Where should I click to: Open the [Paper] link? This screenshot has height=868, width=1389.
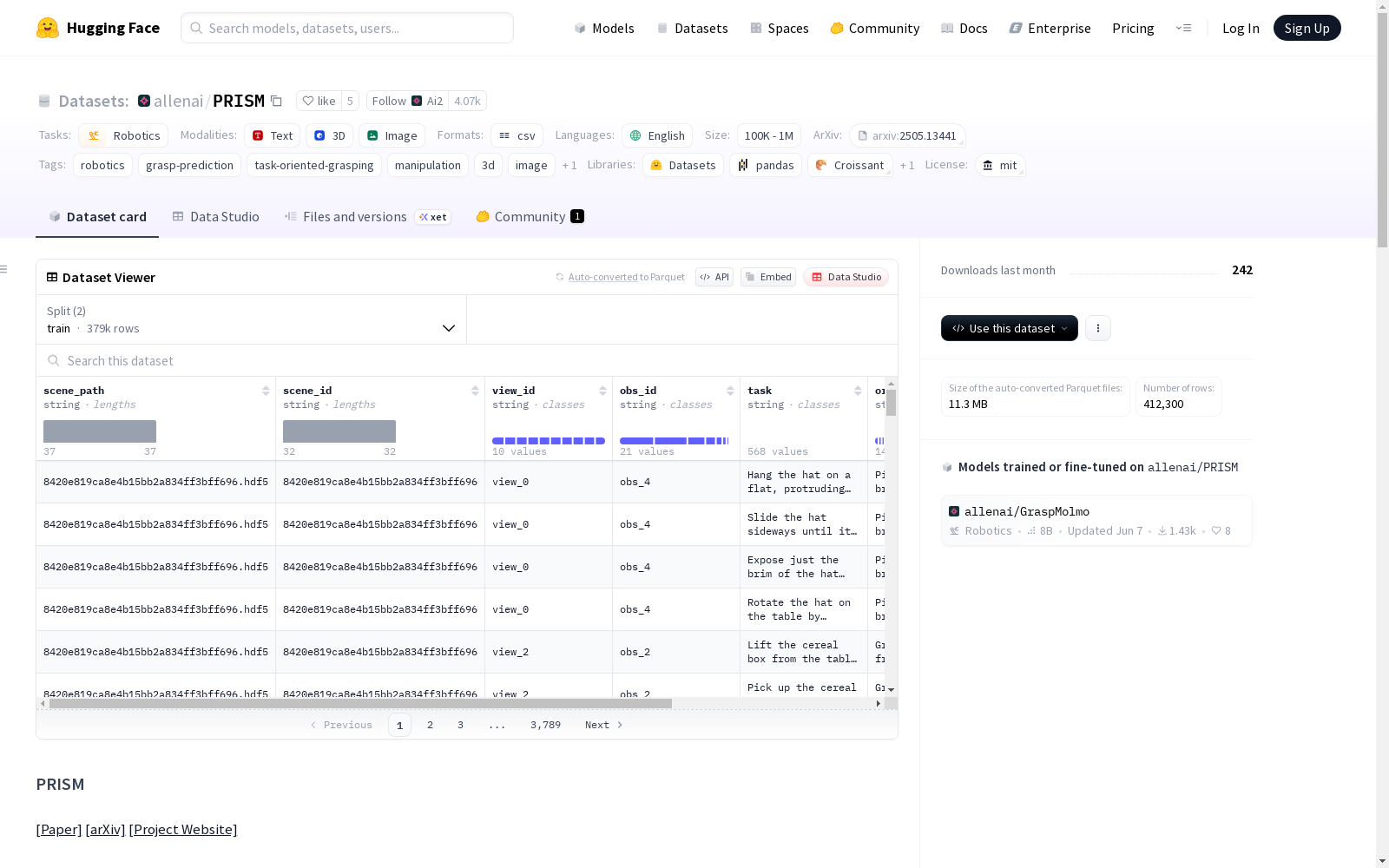click(59, 829)
